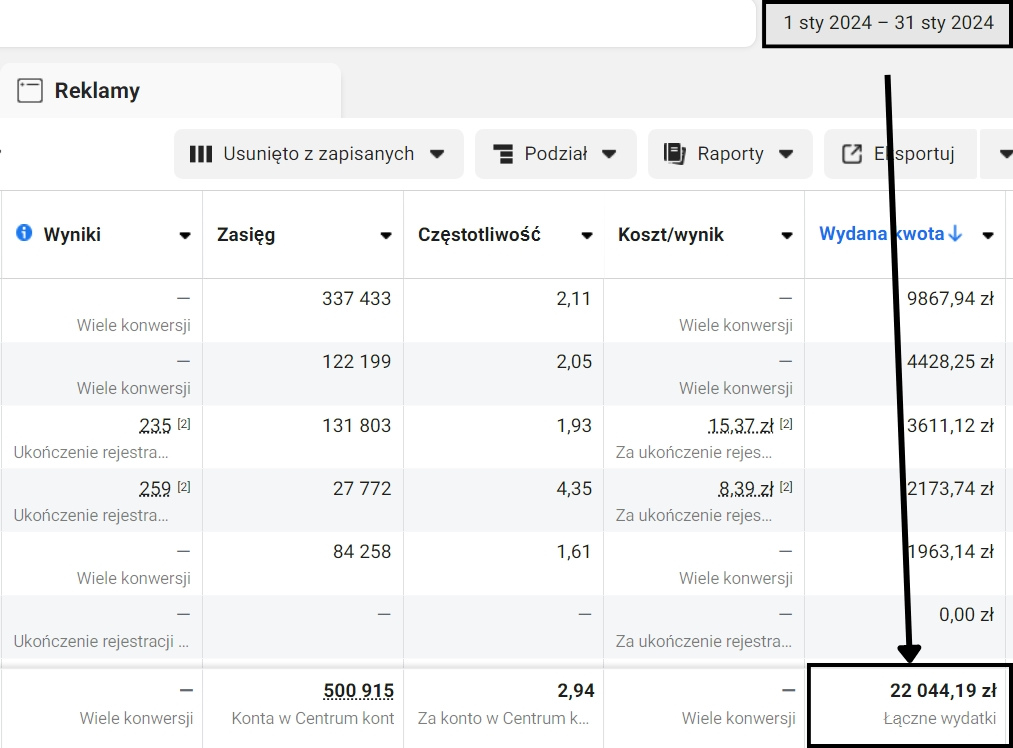This screenshot has height=748, width=1013.
Task: Select the spend cell 1963,14 zł
Action: (950, 552)
